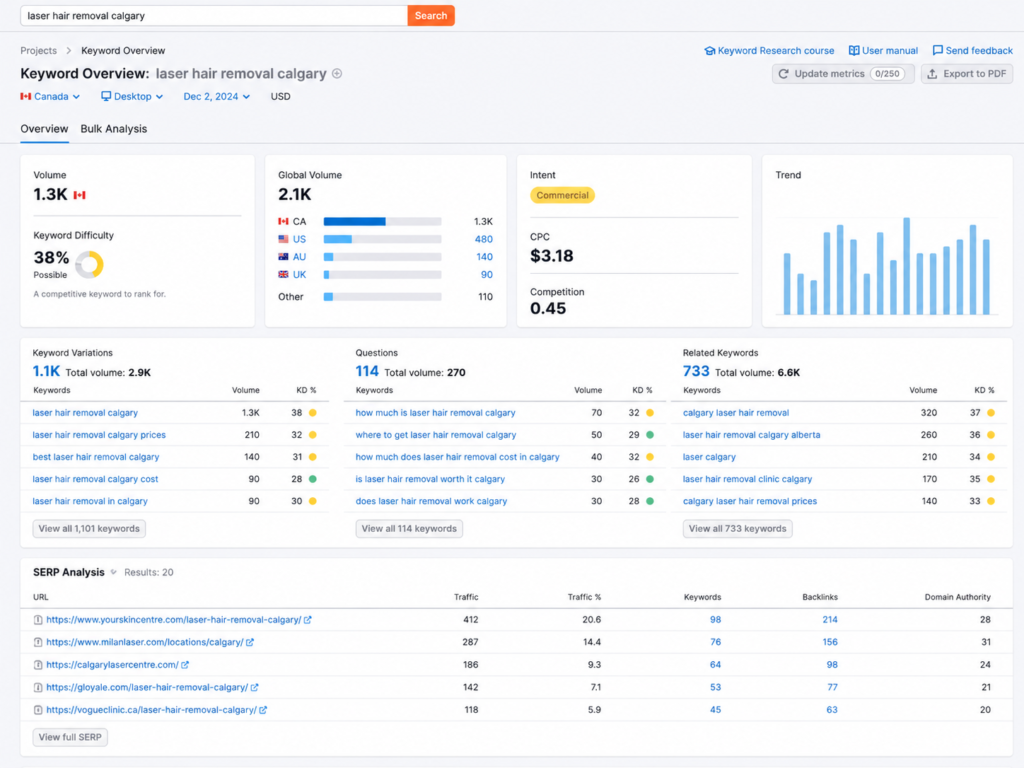
Task: Switch to the Bulk Analysis tab
Action: pyautogui.click(x=114, y=129)
